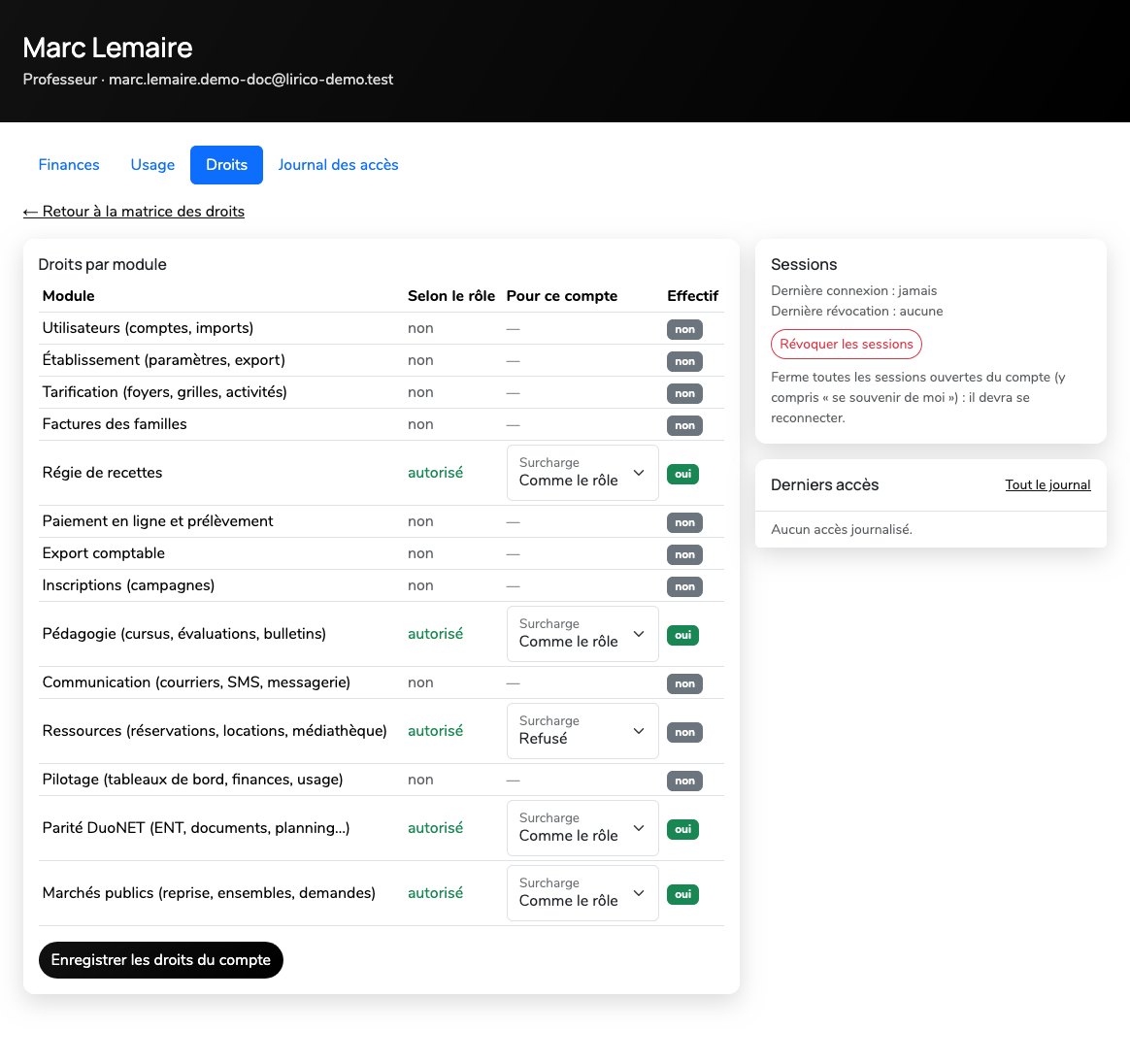
Task: Select 'Établissement (paramètres, export)' module name
Action: pos(164,360)
